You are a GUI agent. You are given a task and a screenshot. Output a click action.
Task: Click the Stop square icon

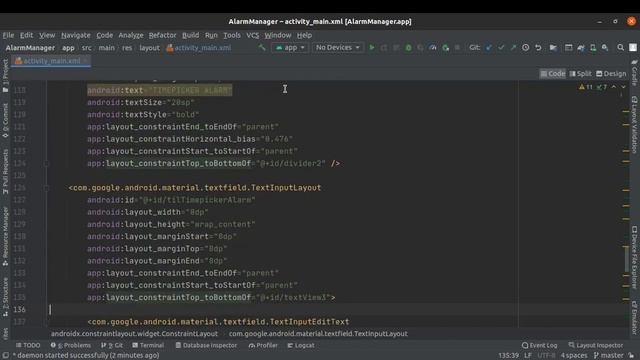coord(457,48)
